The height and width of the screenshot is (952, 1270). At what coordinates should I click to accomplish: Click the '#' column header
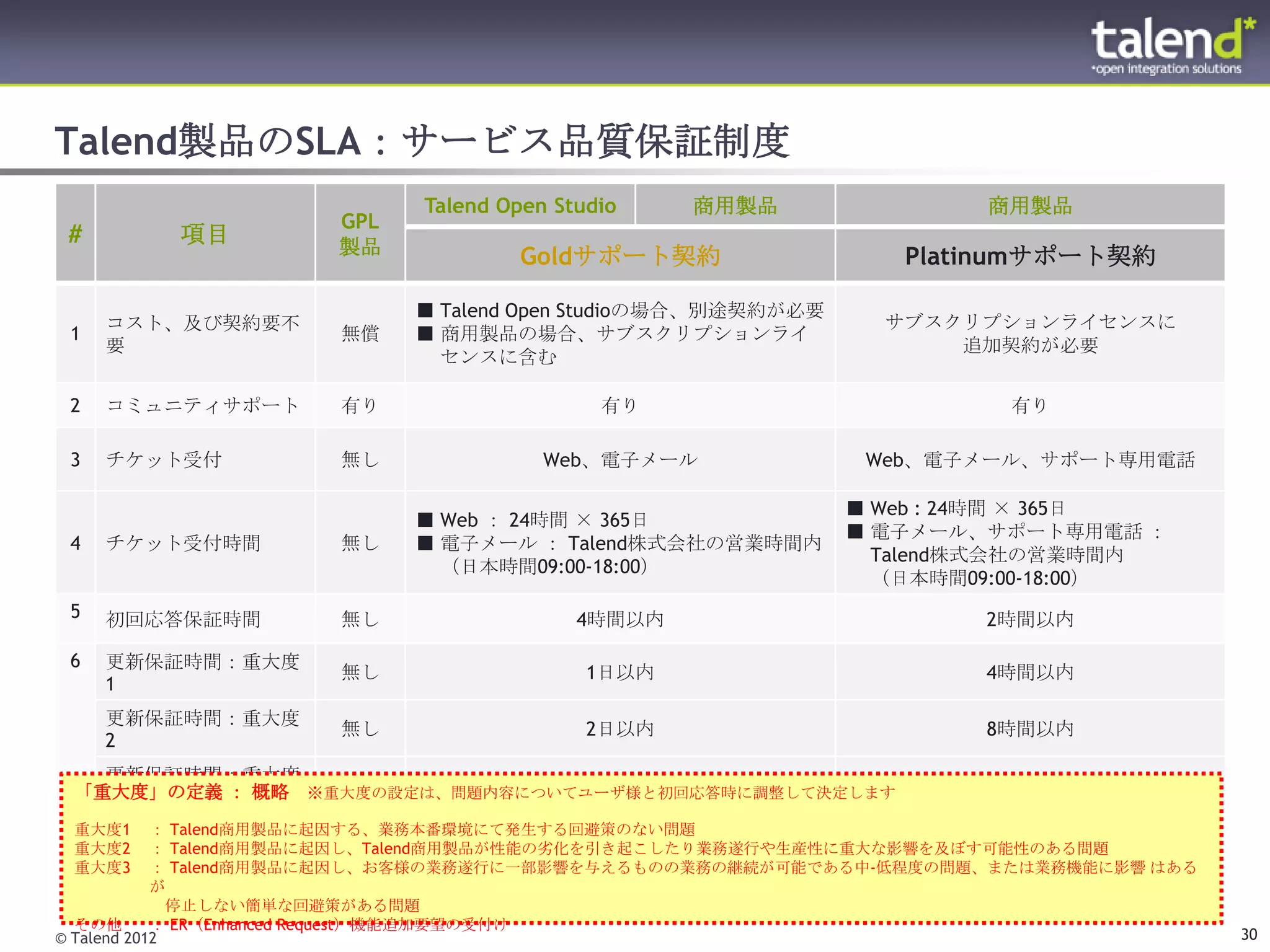click(x=75, y=234)
